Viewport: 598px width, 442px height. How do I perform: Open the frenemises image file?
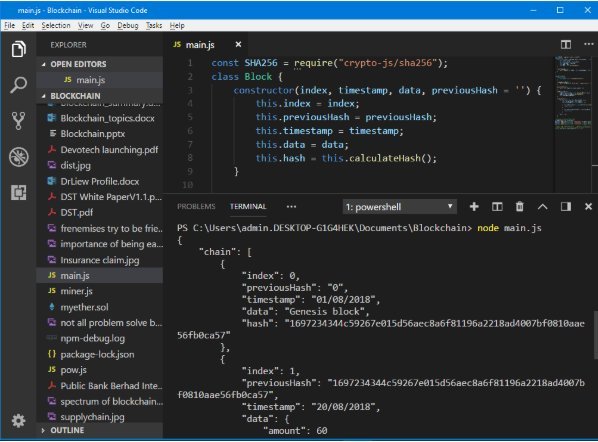pyautogui.click(x=100, y=228)
